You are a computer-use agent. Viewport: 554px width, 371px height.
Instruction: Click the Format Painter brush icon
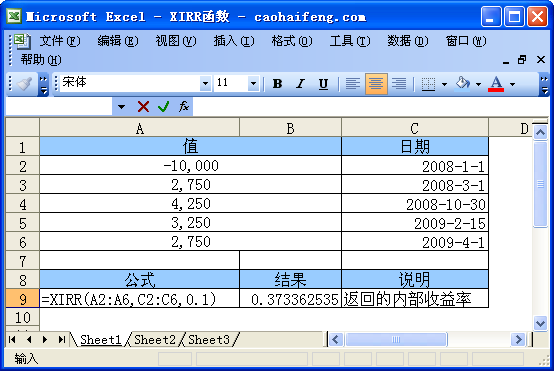point(24,84)
